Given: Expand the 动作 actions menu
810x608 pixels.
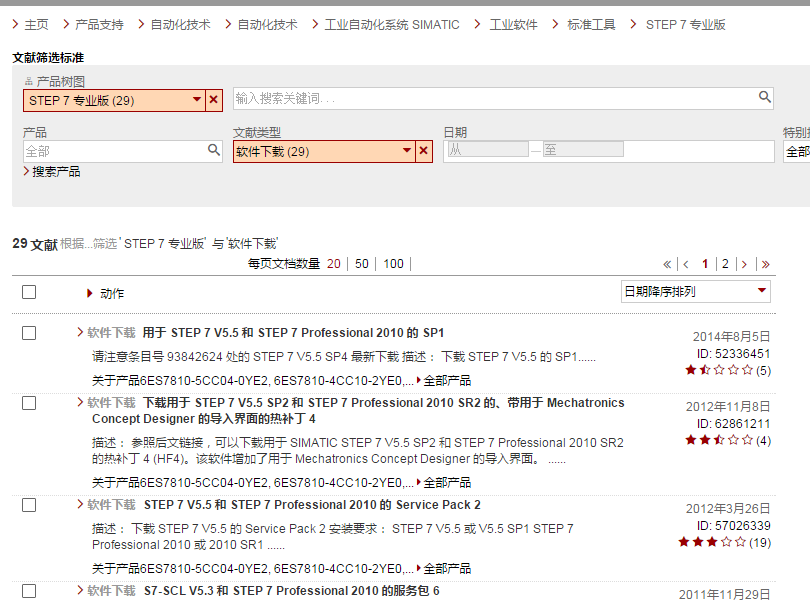Looking at the screenshot, I should [105, 293].
